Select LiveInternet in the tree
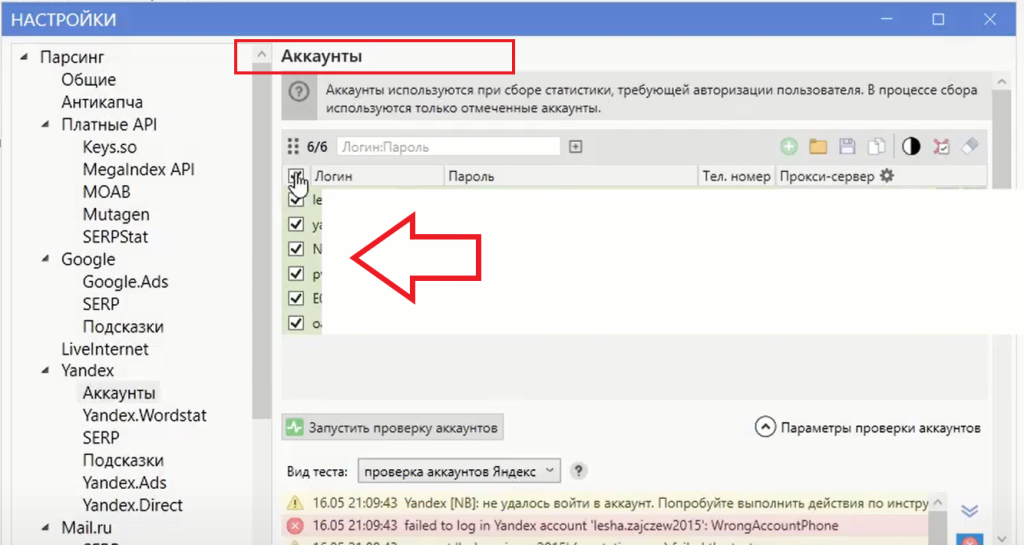Screen dimensions: 1024x545 (x=104, y=349)
